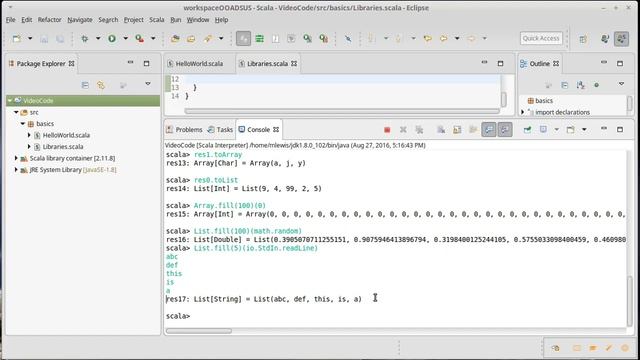Click the editor horizontal scrollbar
The width and height of the screenshot is (640, 360).
click(x=342, y=111)
